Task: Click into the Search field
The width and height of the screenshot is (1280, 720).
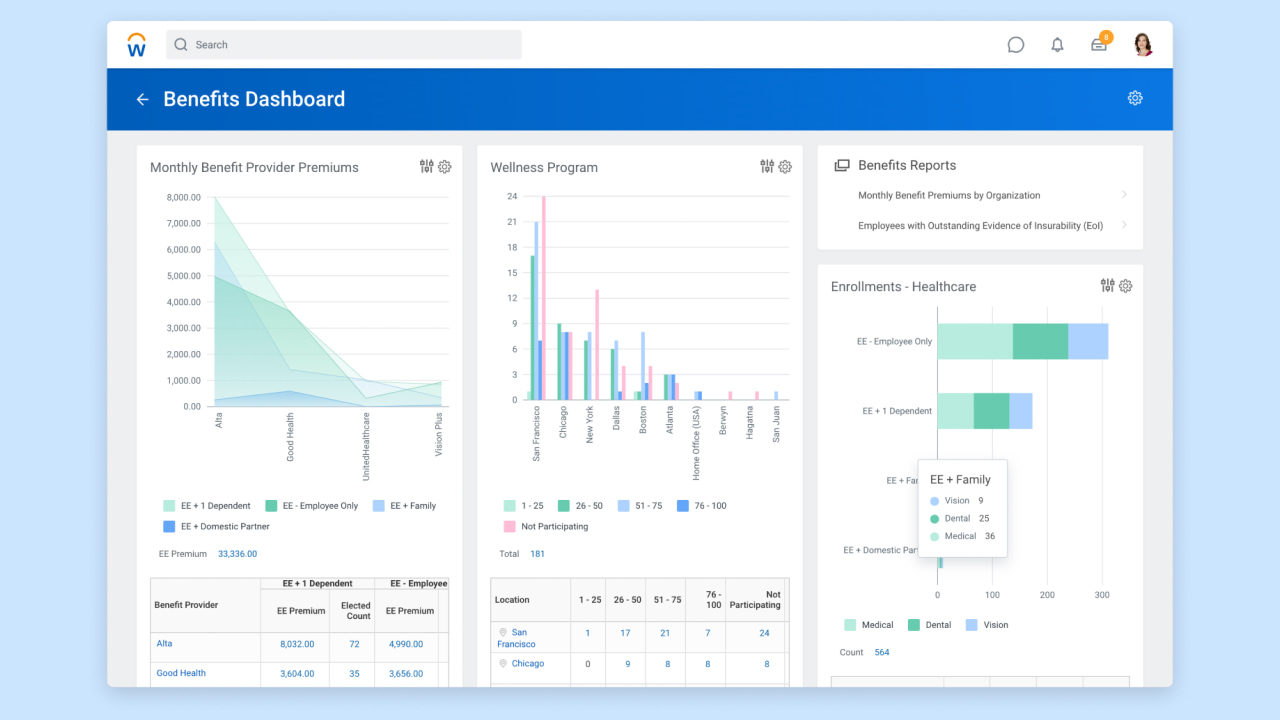Action: [344, 45]
